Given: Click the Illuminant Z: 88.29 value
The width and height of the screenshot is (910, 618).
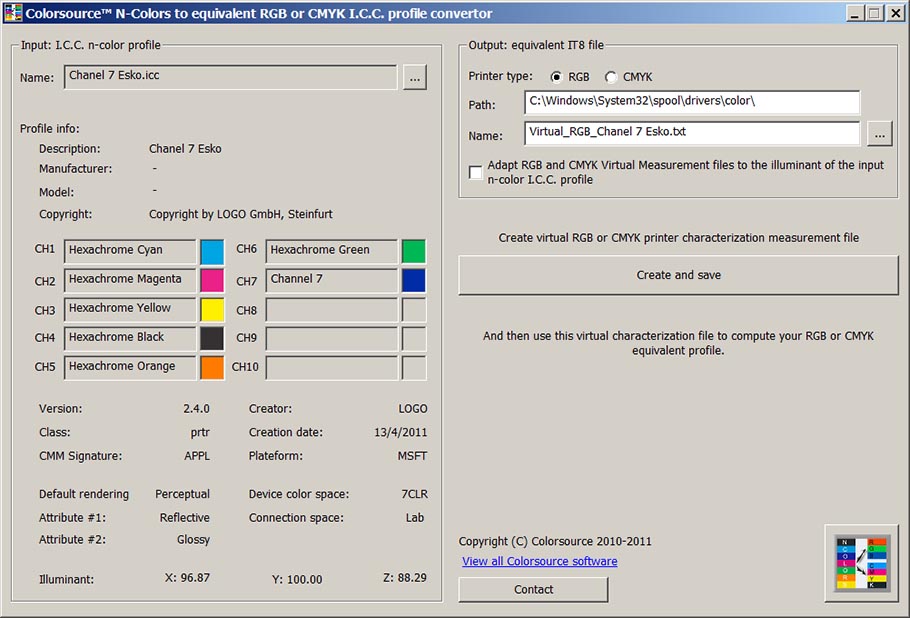Looking at the screenshot, I should (x=405, y=578).
